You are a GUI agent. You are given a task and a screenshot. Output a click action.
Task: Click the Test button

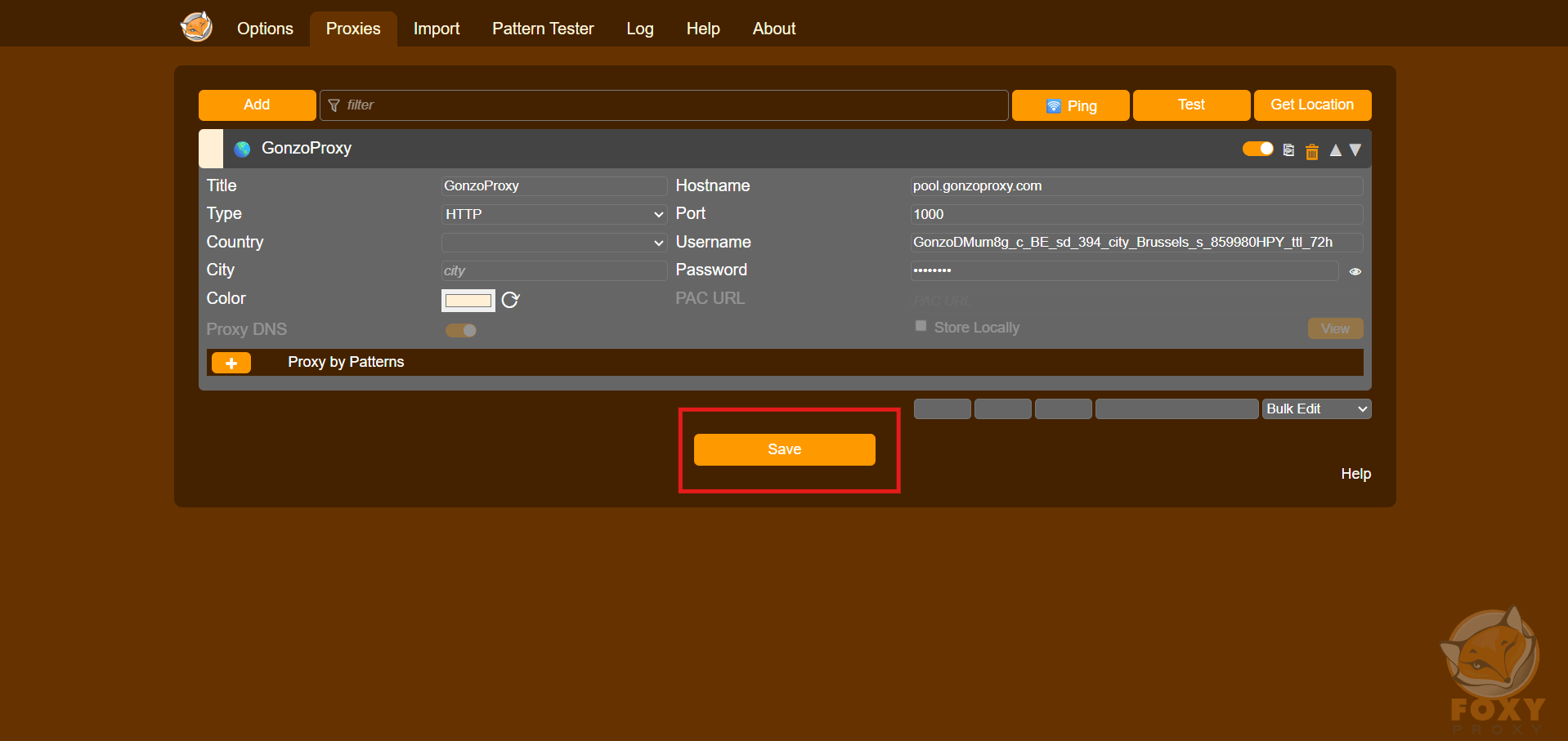(1191, 105)
